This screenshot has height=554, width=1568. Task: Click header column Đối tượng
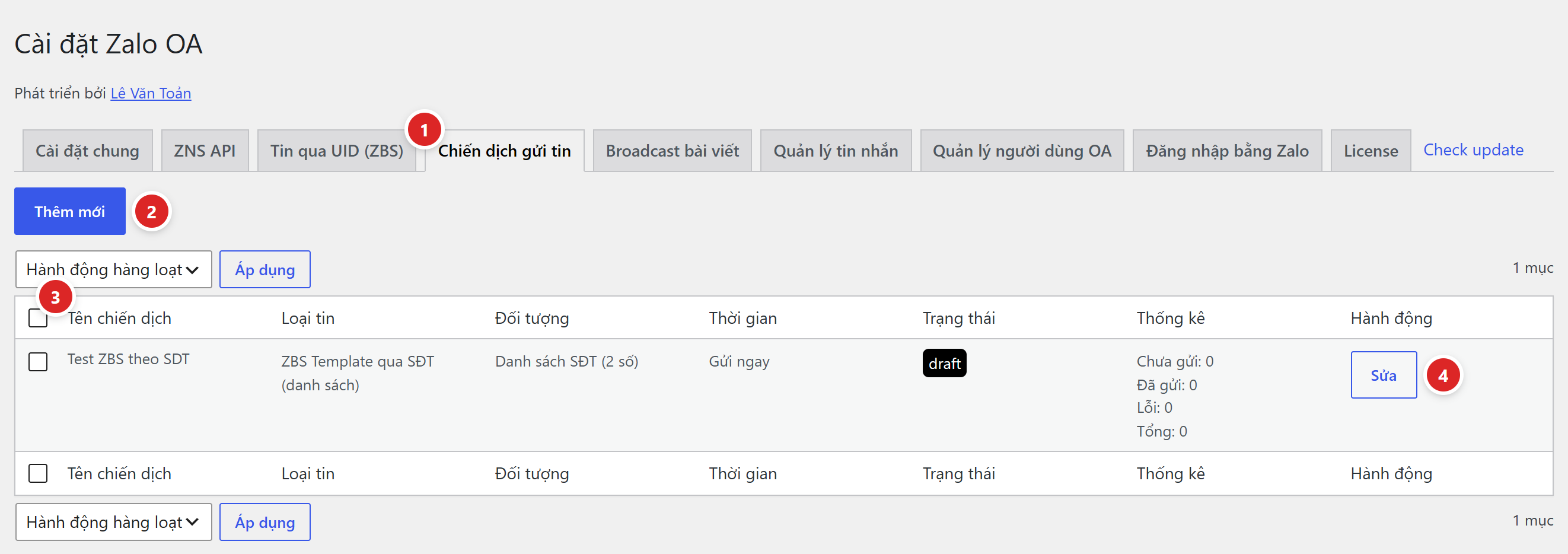pos(532,319)
